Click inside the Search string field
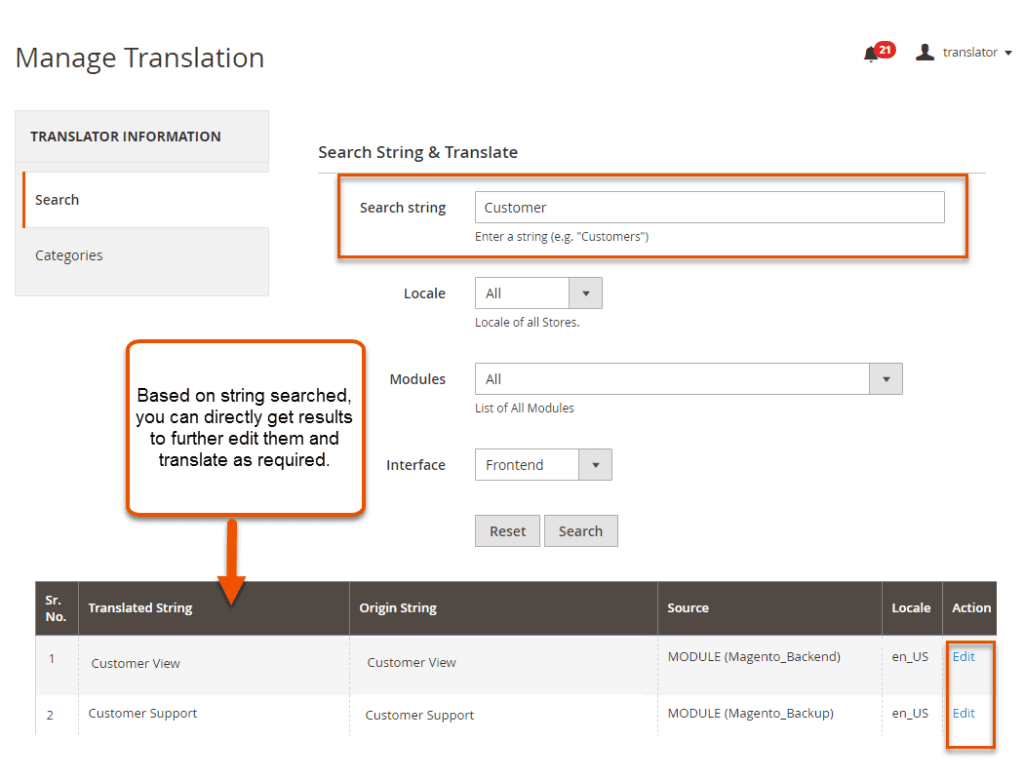Image resolution: width=1024 pixels, height=780 pixels. point(709,207)
